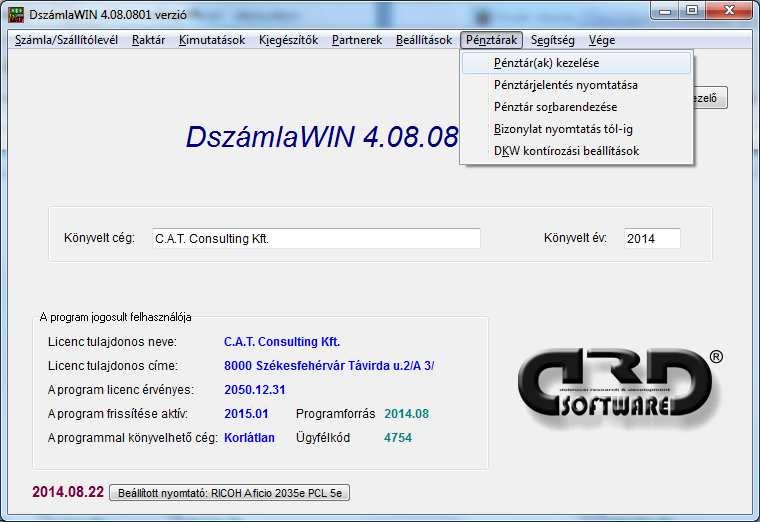Close the DszámlaWIN window

point(728,11)
